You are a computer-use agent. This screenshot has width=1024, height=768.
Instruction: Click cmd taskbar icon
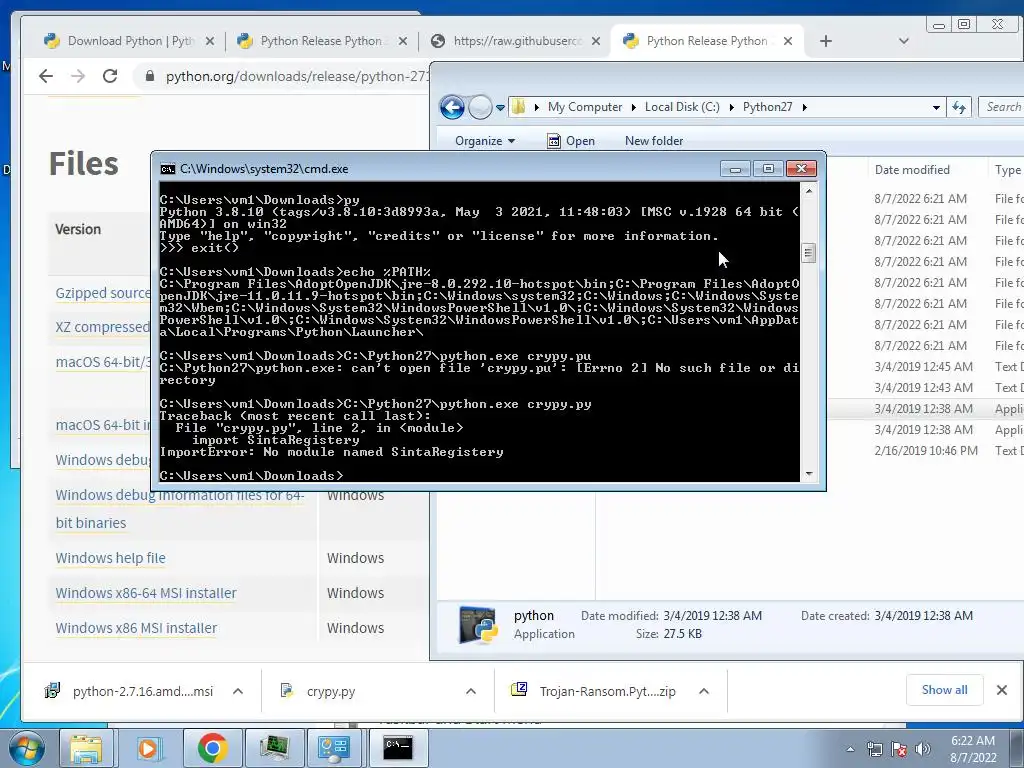pyautogui.click(x=398, y=748)
